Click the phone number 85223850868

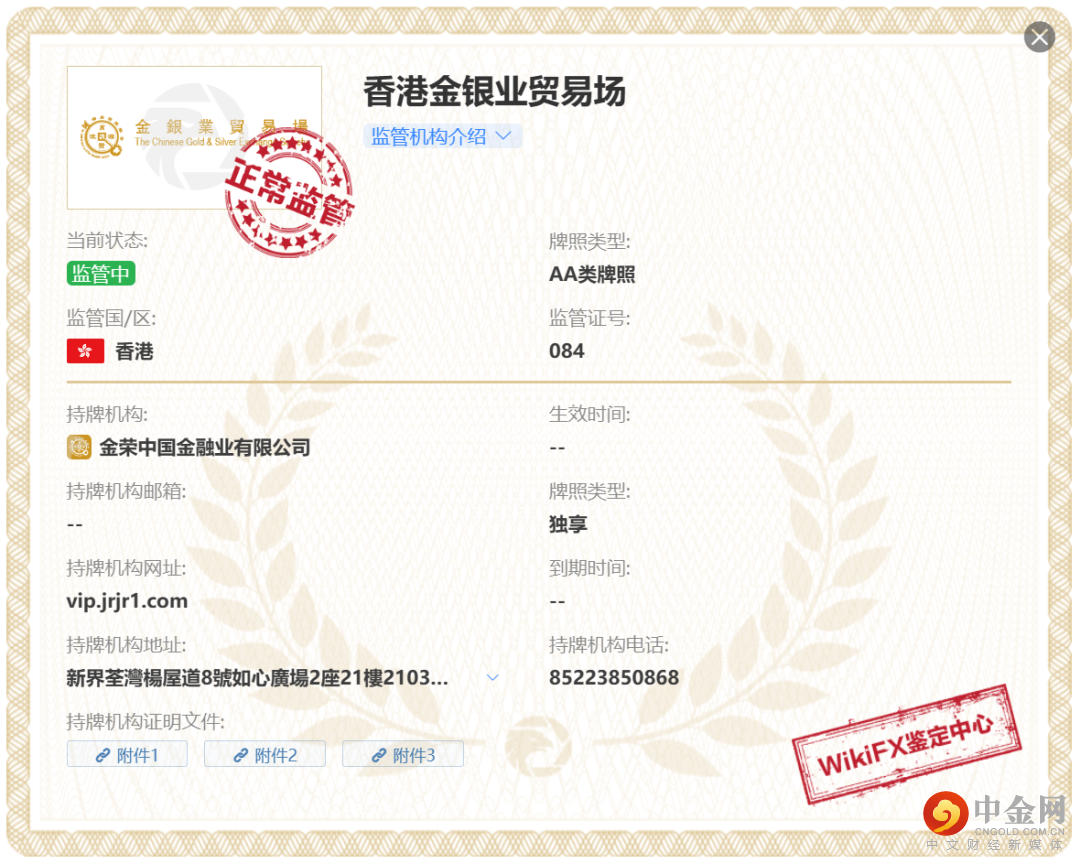[x=614, y=678]
